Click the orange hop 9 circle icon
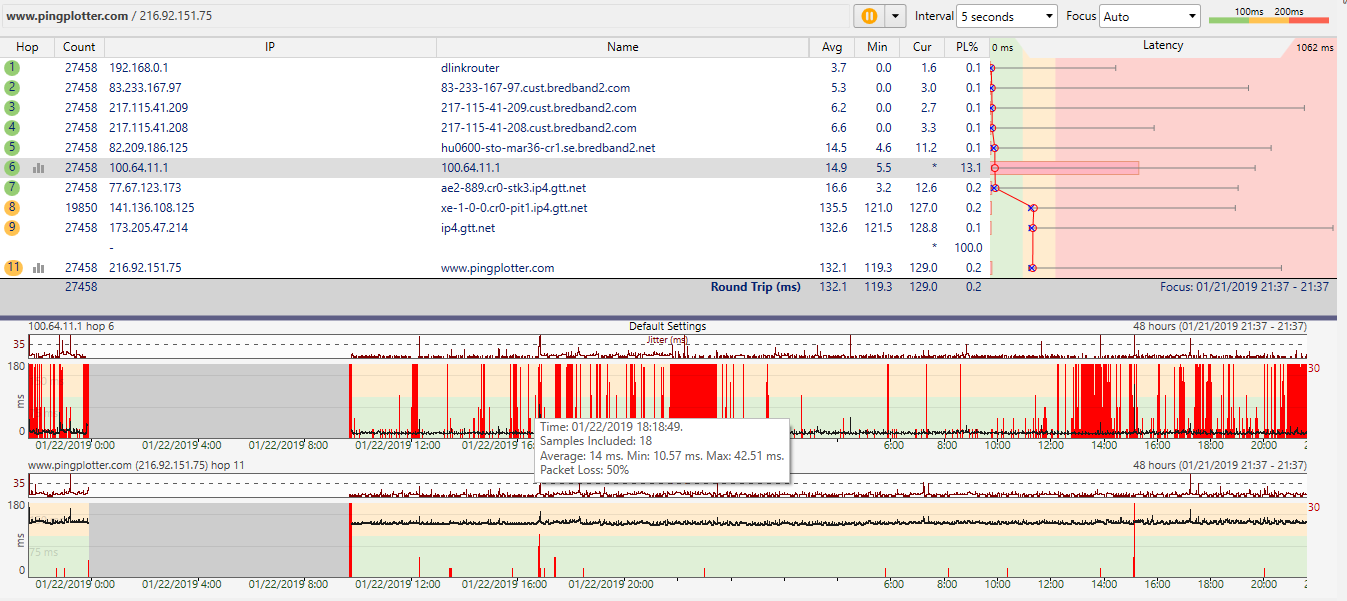 click(x=12, y=228)
